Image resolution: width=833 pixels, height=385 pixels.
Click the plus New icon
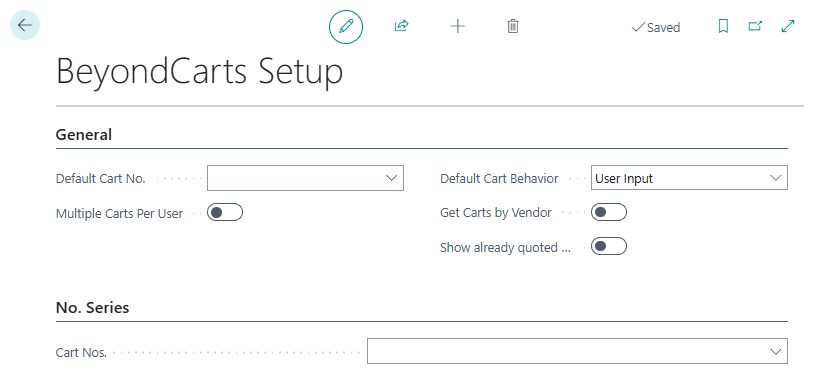(x=457, y=26)
